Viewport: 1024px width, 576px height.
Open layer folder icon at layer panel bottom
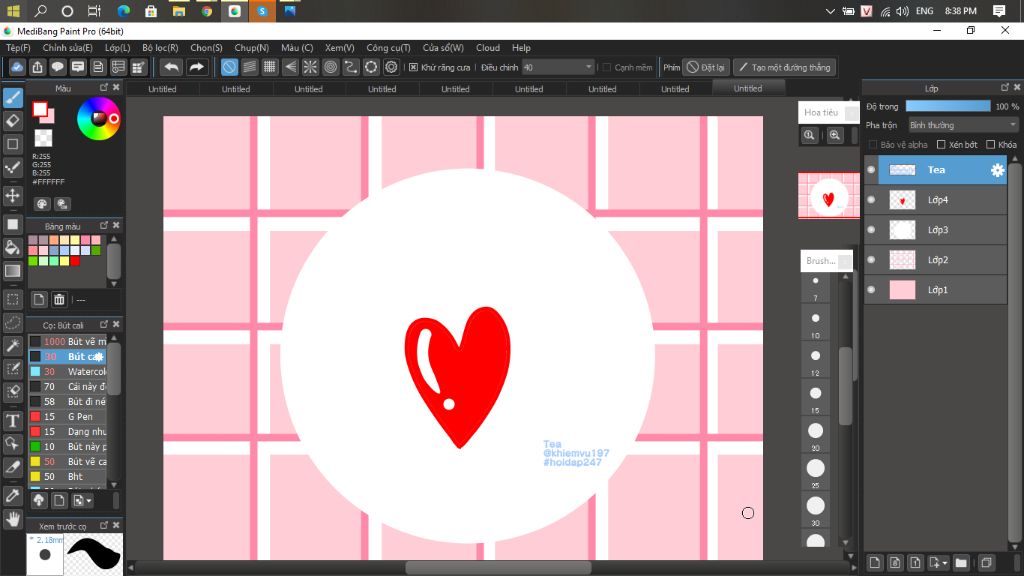click(x=961, y=562)
